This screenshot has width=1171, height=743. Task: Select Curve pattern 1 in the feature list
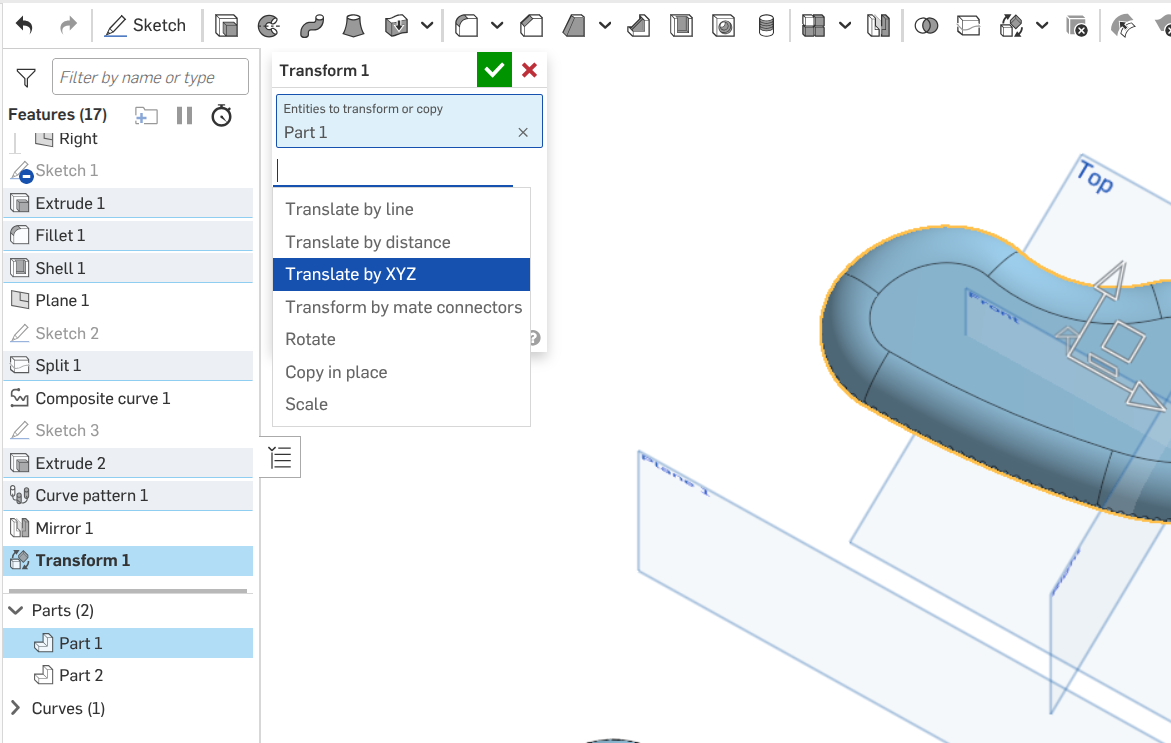tap(128, 495)
